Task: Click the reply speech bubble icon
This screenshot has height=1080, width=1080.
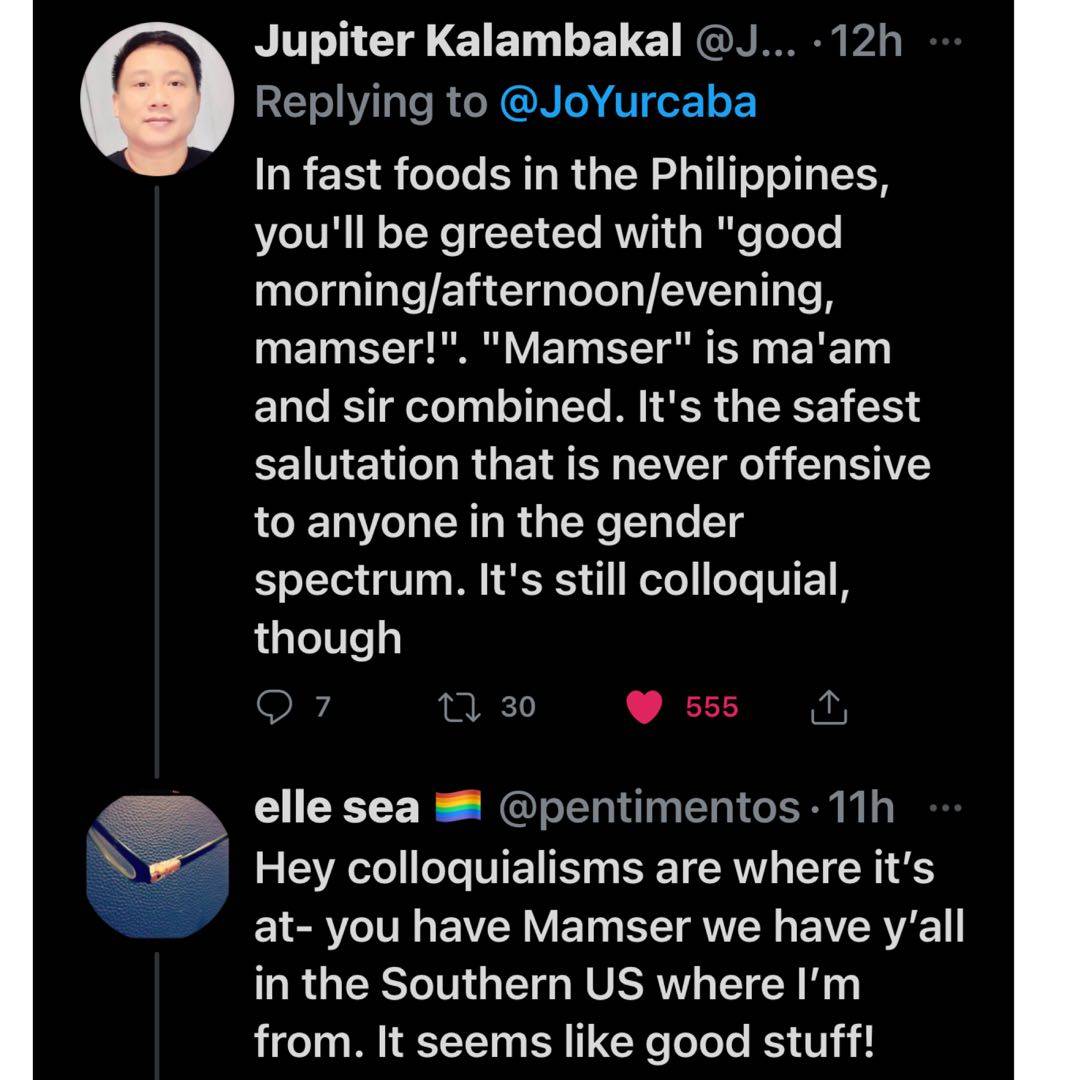Action: [273, 707]
